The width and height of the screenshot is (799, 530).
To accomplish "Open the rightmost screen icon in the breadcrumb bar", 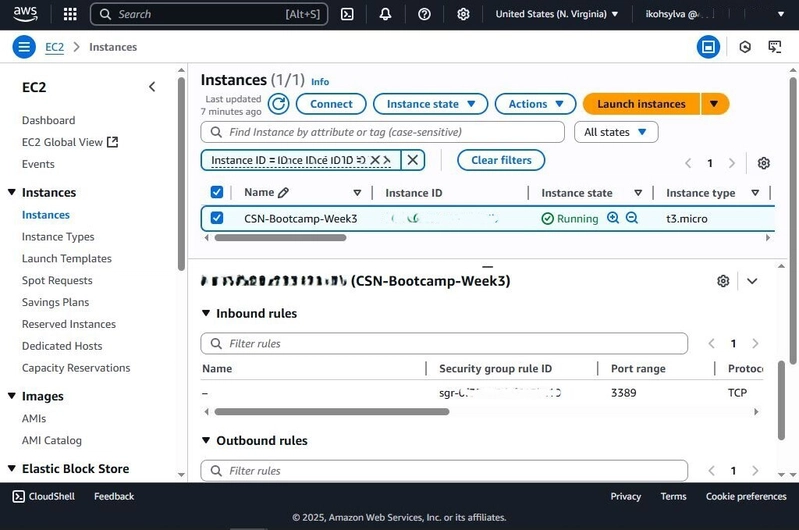I will (x=775, y=47).
